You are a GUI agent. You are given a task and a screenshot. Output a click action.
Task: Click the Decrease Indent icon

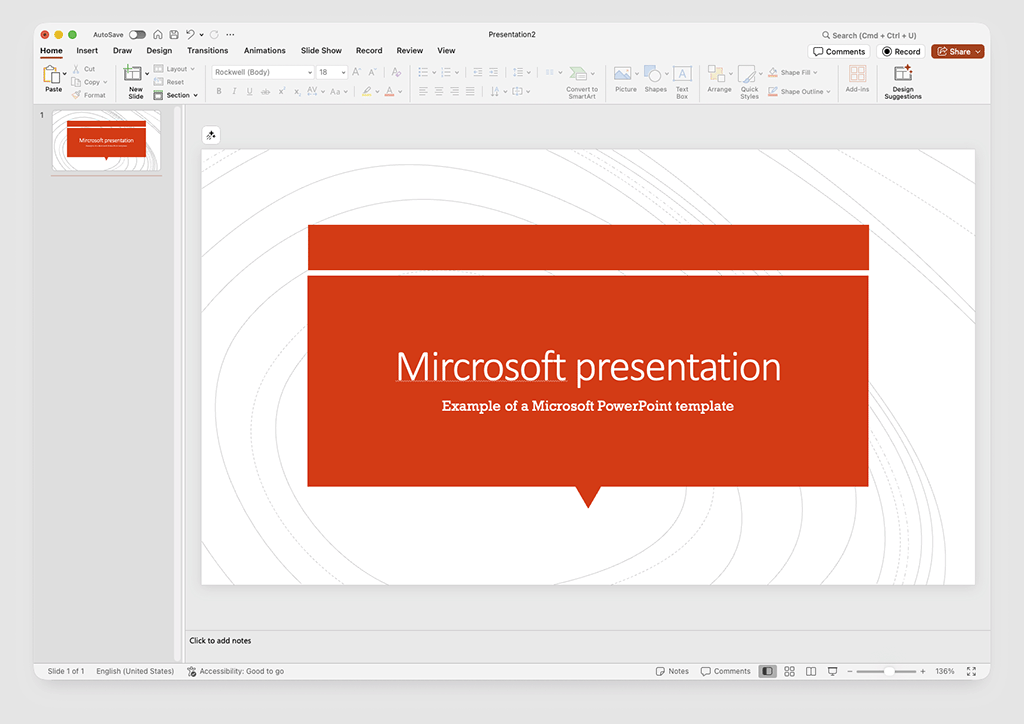pos(477,72)
